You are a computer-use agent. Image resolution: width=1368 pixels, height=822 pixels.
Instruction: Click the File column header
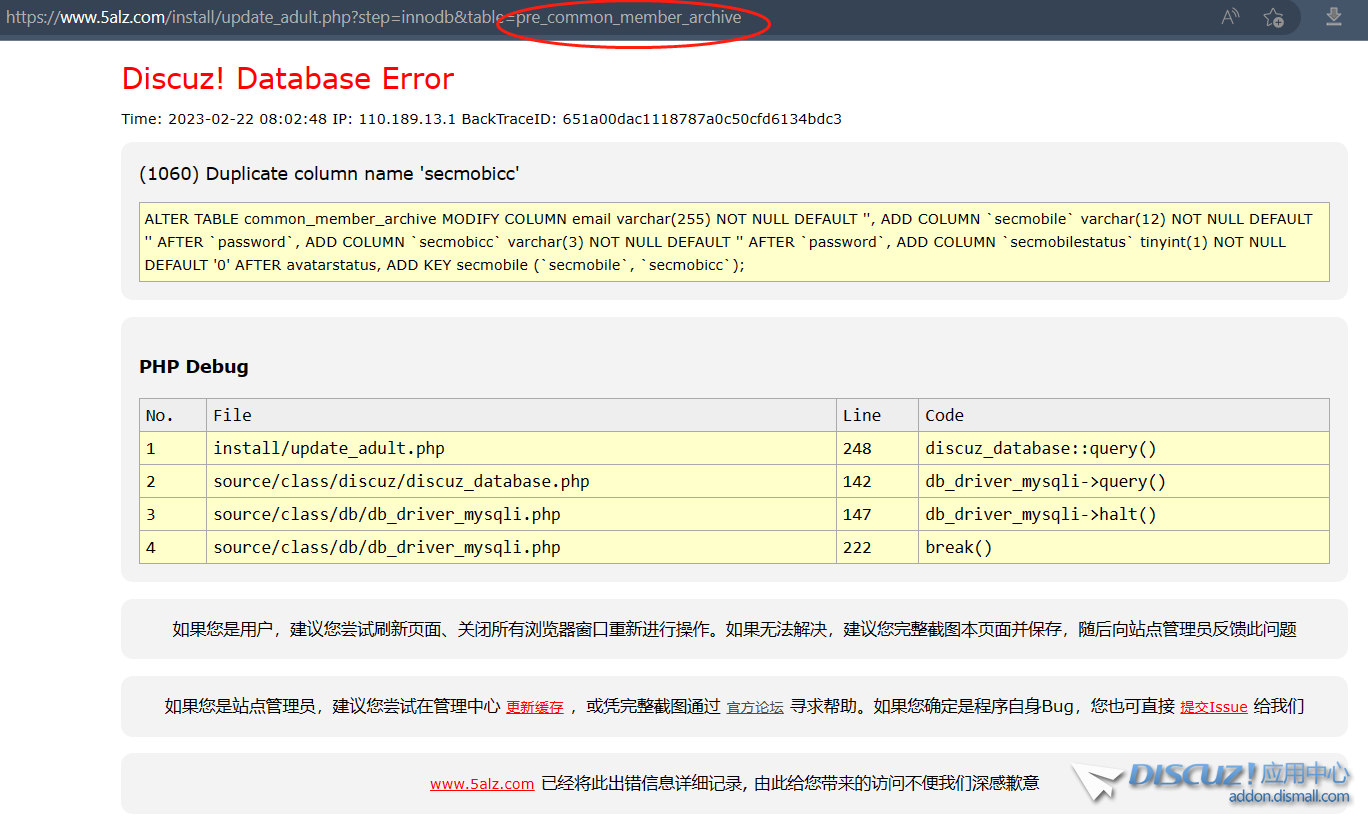click(232, 415)
